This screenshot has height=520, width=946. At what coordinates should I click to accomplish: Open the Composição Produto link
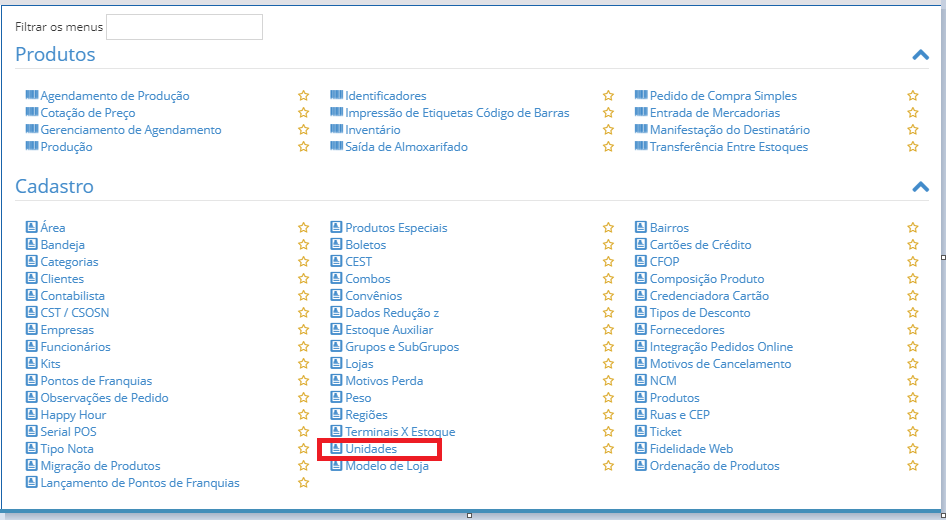point(707,279)
